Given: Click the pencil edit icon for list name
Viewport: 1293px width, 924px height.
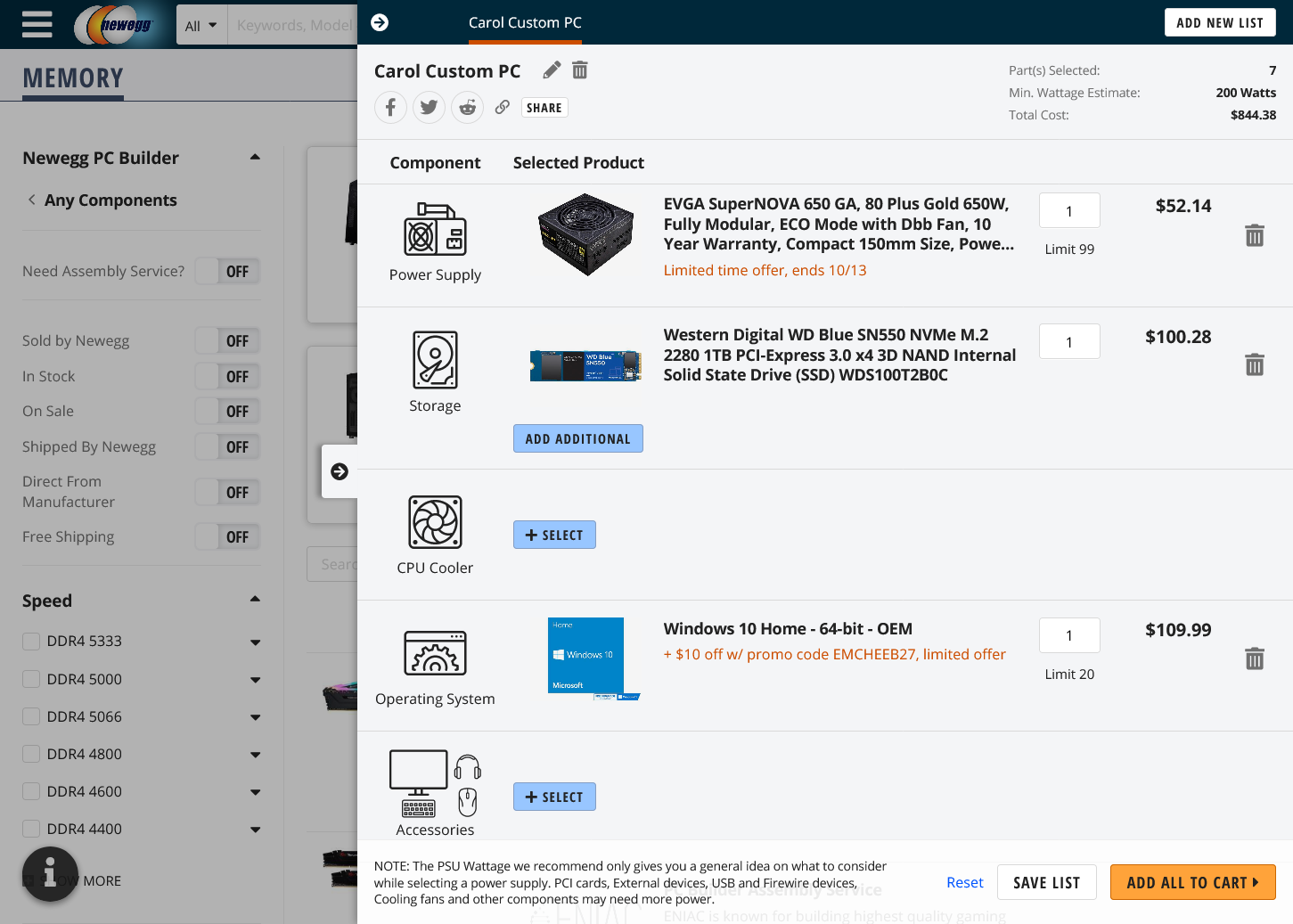Looking at the screenshot, I should click(x=552, y=70).
